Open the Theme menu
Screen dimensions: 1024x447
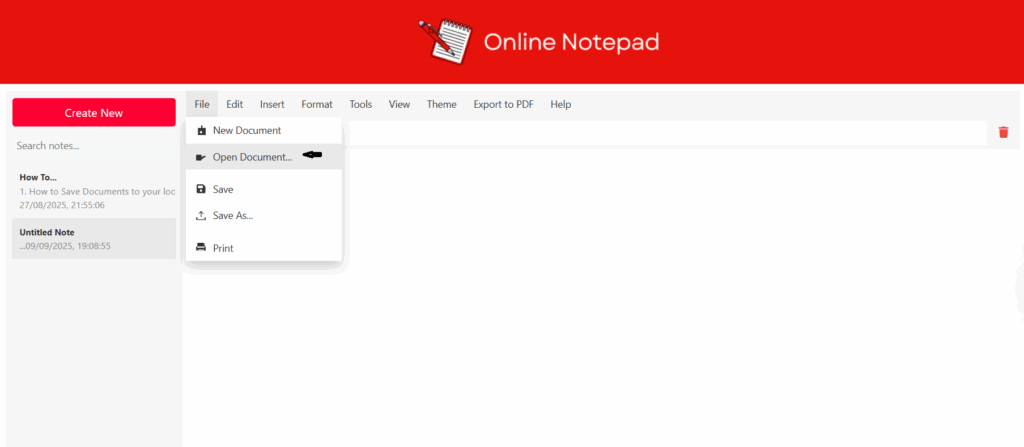(441, 104)
